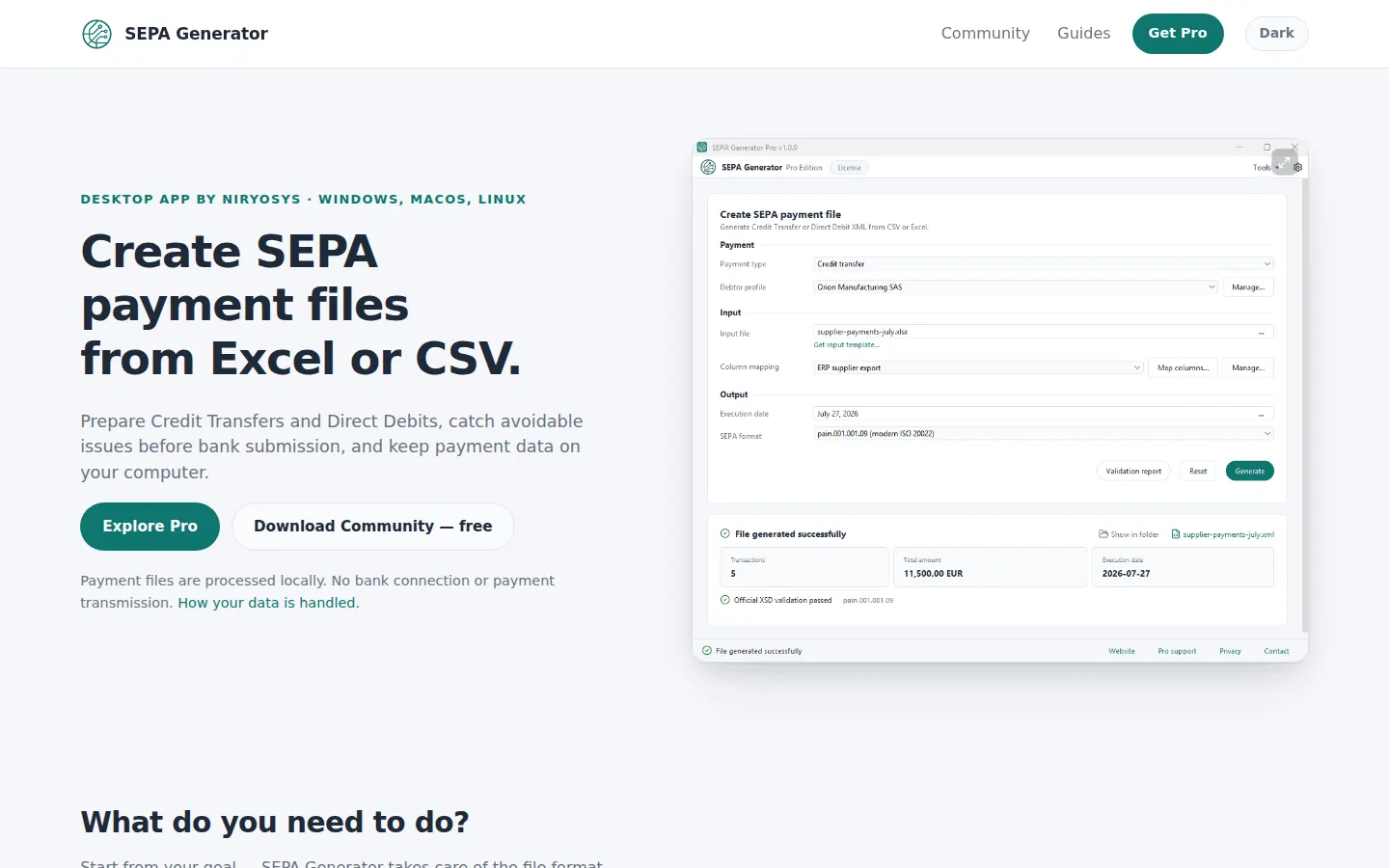Click the 'What do you need to do?' heading

(x=275, y=822)
